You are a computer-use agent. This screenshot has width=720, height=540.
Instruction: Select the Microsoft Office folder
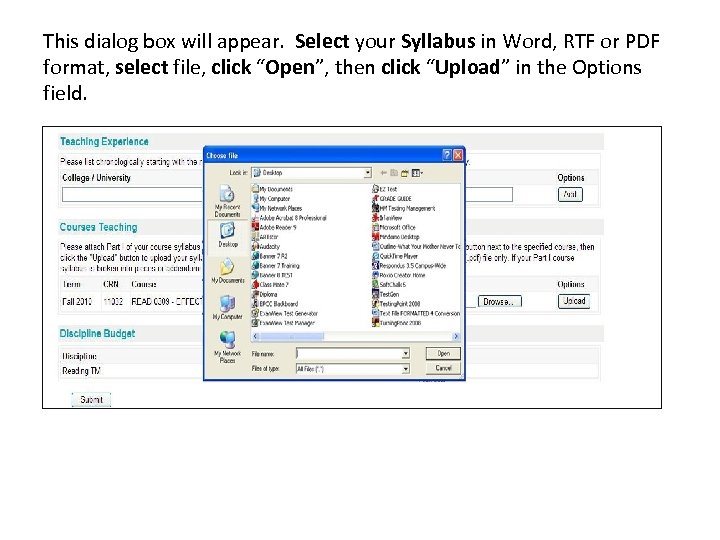coord(394,227)
